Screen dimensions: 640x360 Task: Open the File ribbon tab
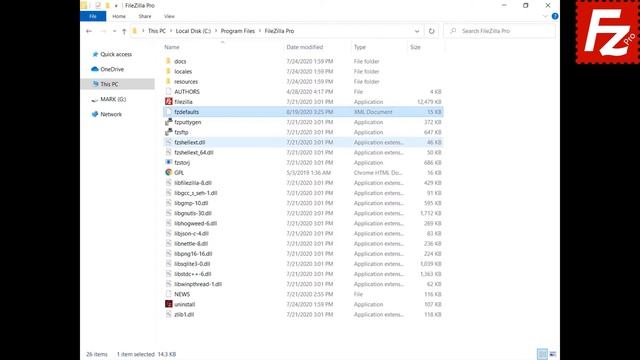pos(93,16)
